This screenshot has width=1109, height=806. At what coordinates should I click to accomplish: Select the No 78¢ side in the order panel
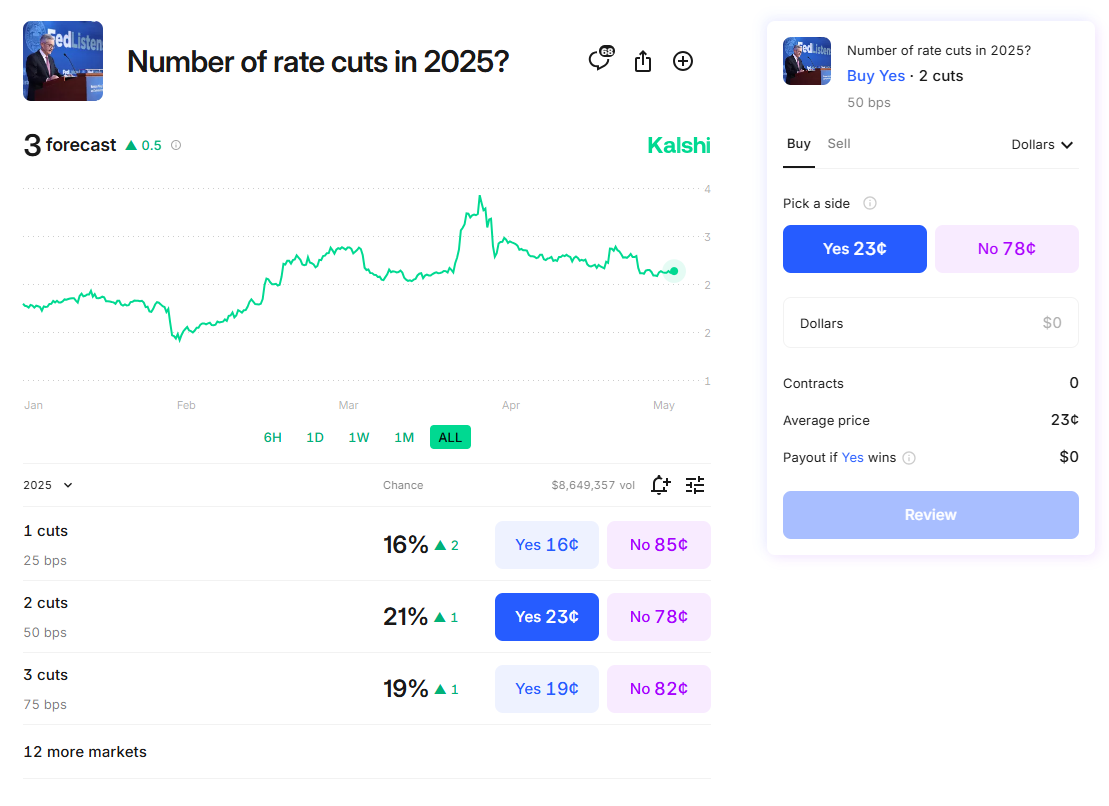[x=1006, y=249]
